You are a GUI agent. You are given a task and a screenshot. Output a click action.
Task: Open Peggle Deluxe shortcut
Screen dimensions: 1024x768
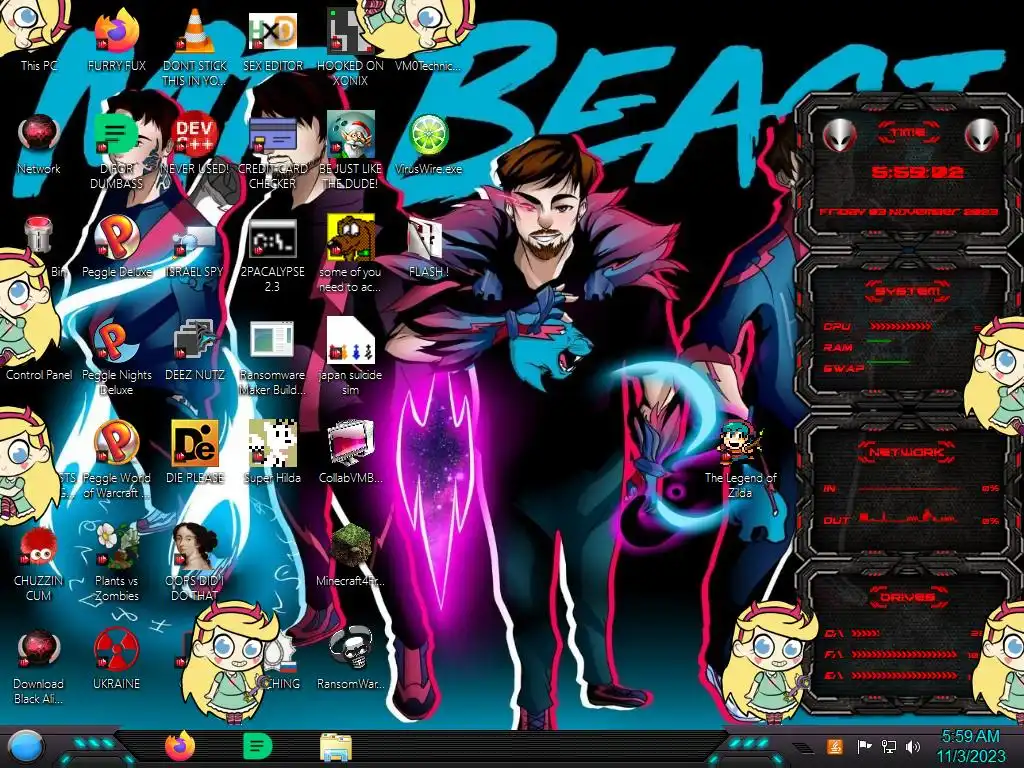point(116,247)
